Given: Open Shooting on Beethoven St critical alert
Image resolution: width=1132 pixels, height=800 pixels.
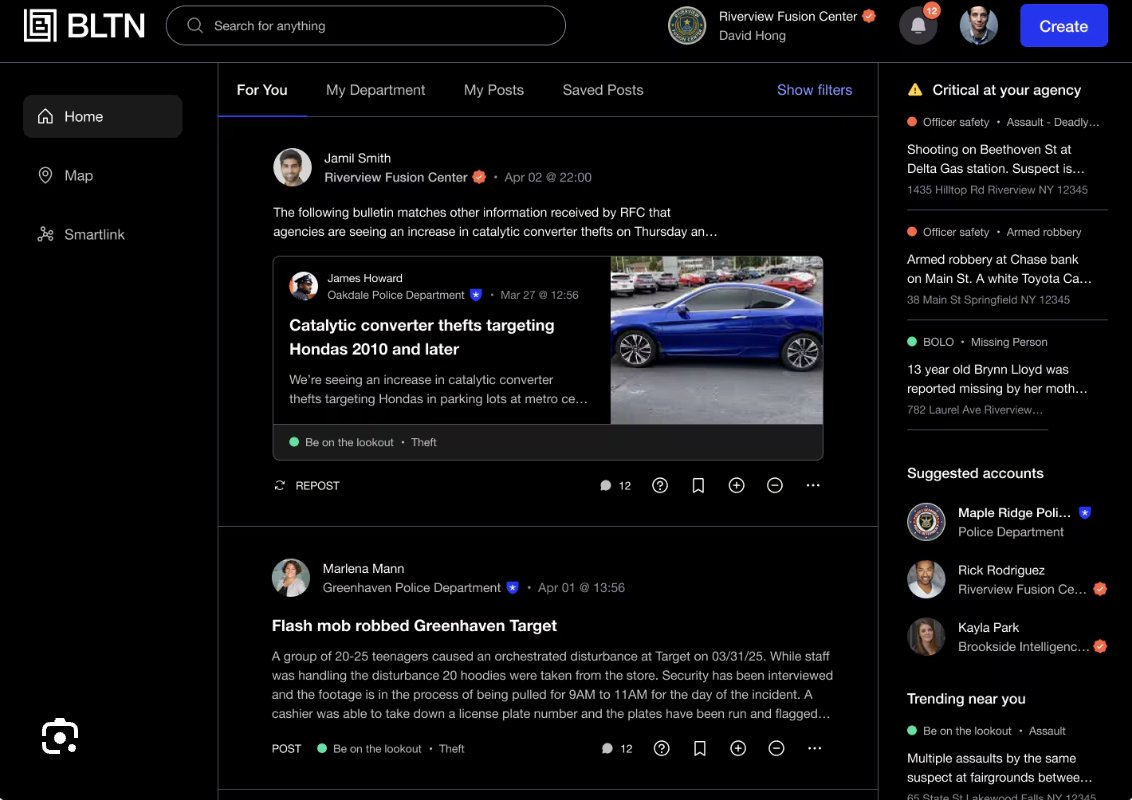Looking at the screenshot, I should coord(996,159).
